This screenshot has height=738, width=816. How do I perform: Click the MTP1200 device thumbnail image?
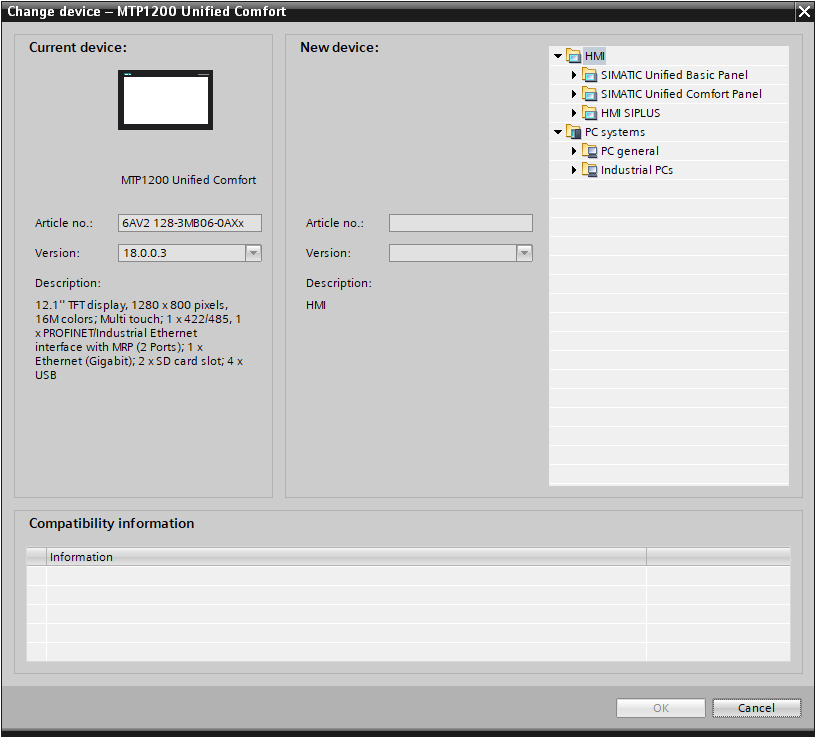165,100
